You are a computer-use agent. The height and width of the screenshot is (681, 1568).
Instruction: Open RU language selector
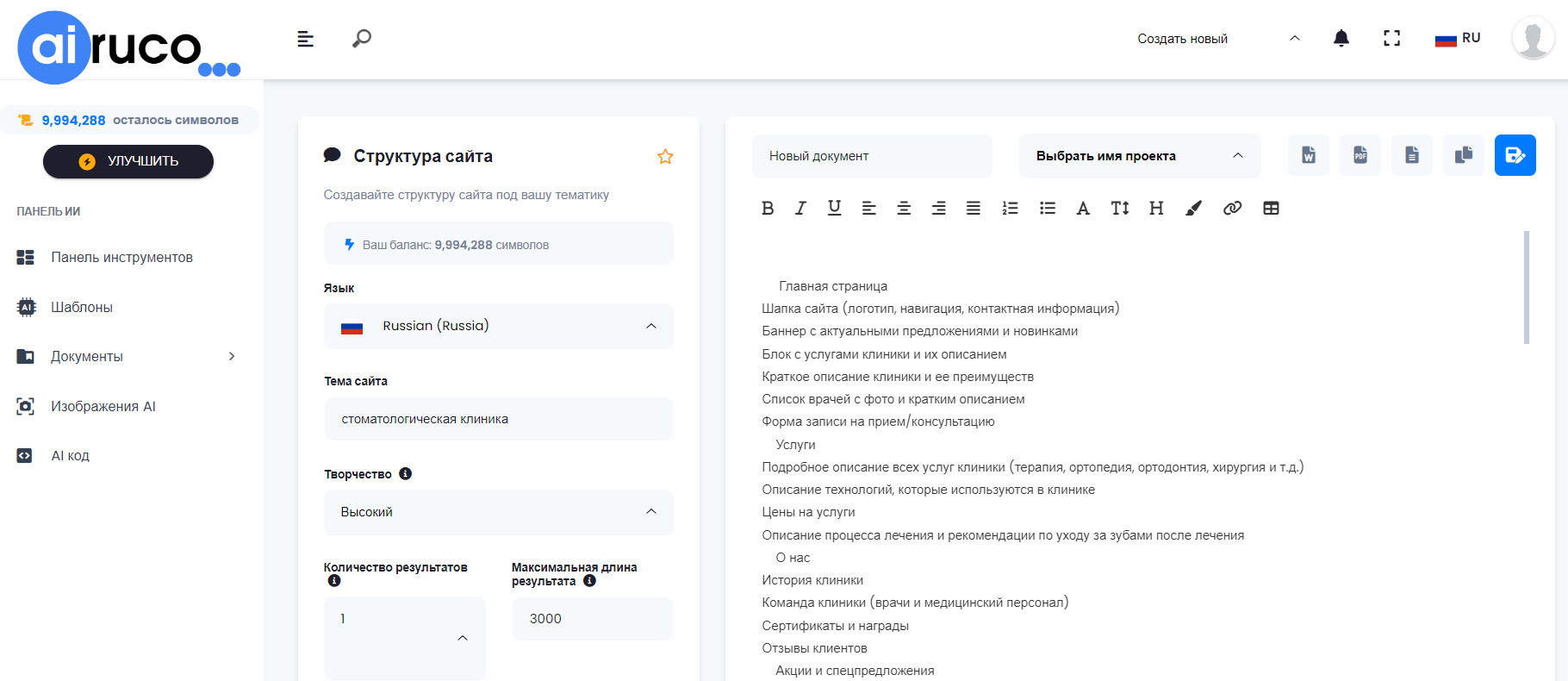[x=1458, y=39]
